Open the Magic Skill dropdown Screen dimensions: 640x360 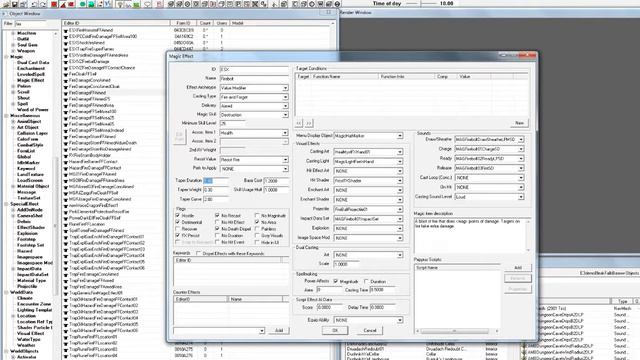[285, 115]
